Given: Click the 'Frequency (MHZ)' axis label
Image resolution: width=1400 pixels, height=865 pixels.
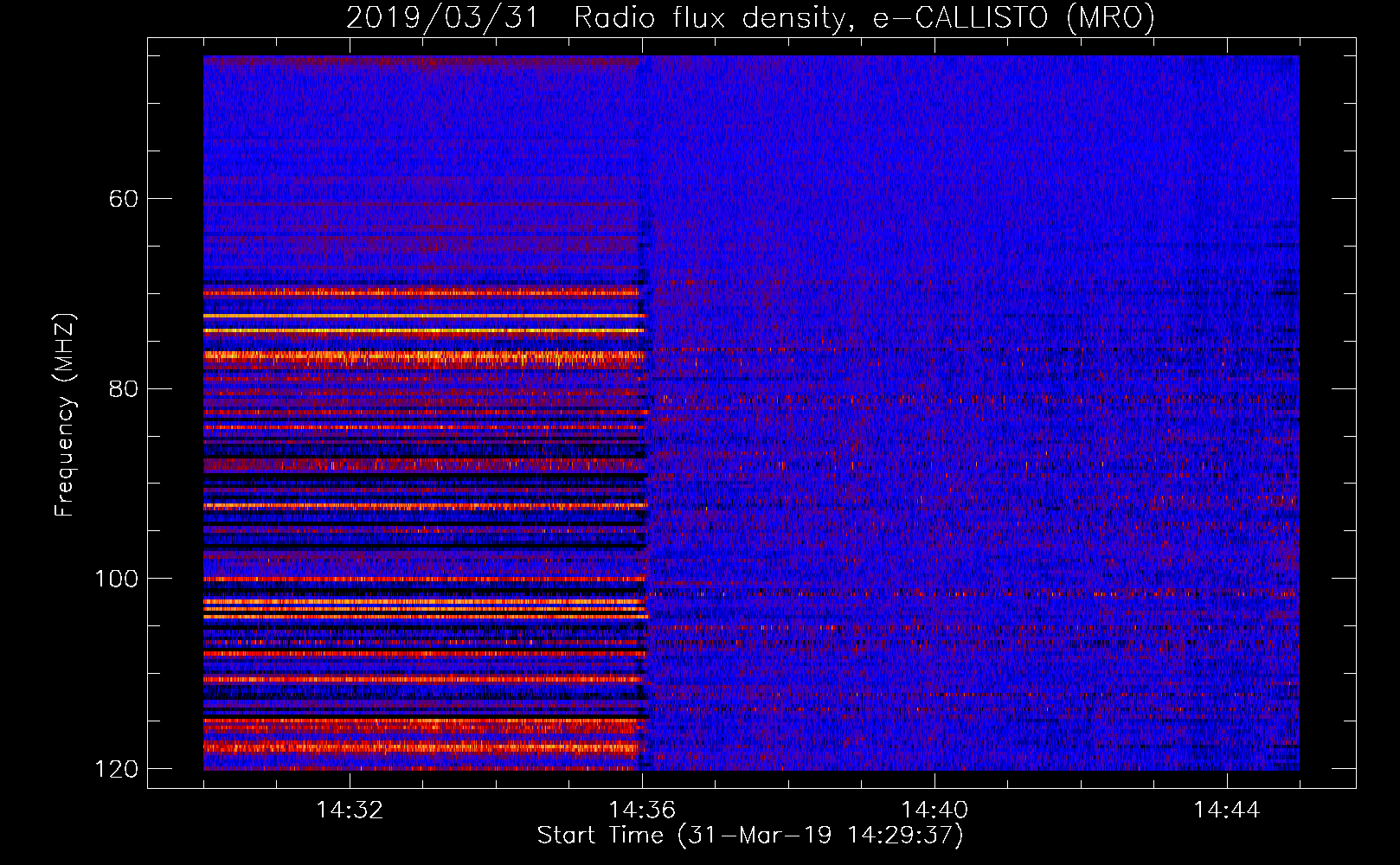Looking at the screenshot, I should 65,415.
